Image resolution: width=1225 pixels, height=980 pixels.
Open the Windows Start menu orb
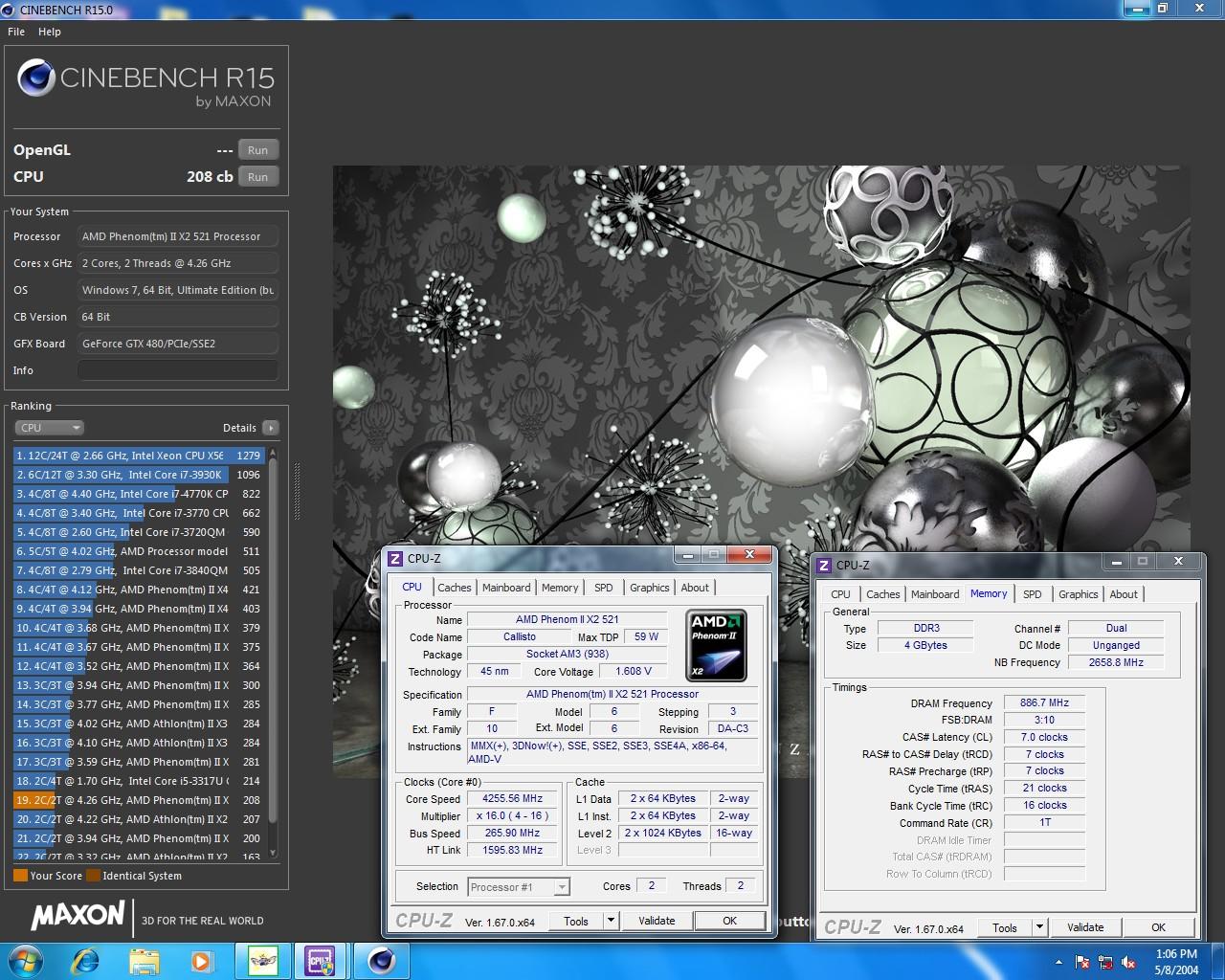27,961
